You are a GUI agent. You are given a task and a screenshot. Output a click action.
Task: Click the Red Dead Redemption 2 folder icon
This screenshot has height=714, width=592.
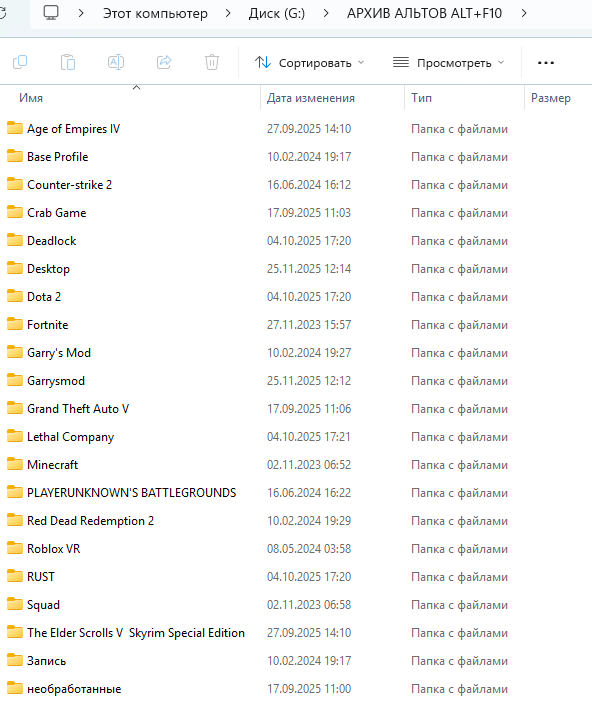15,520
